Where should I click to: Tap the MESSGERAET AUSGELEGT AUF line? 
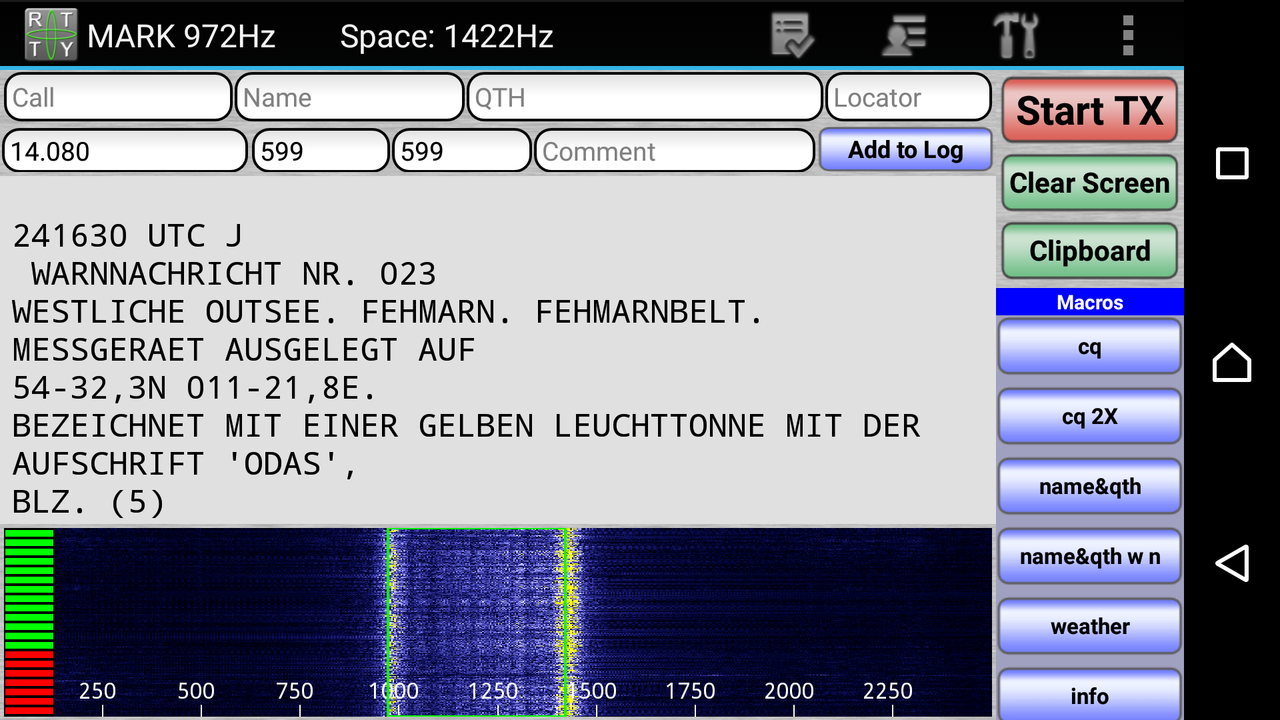click(243, 350)
